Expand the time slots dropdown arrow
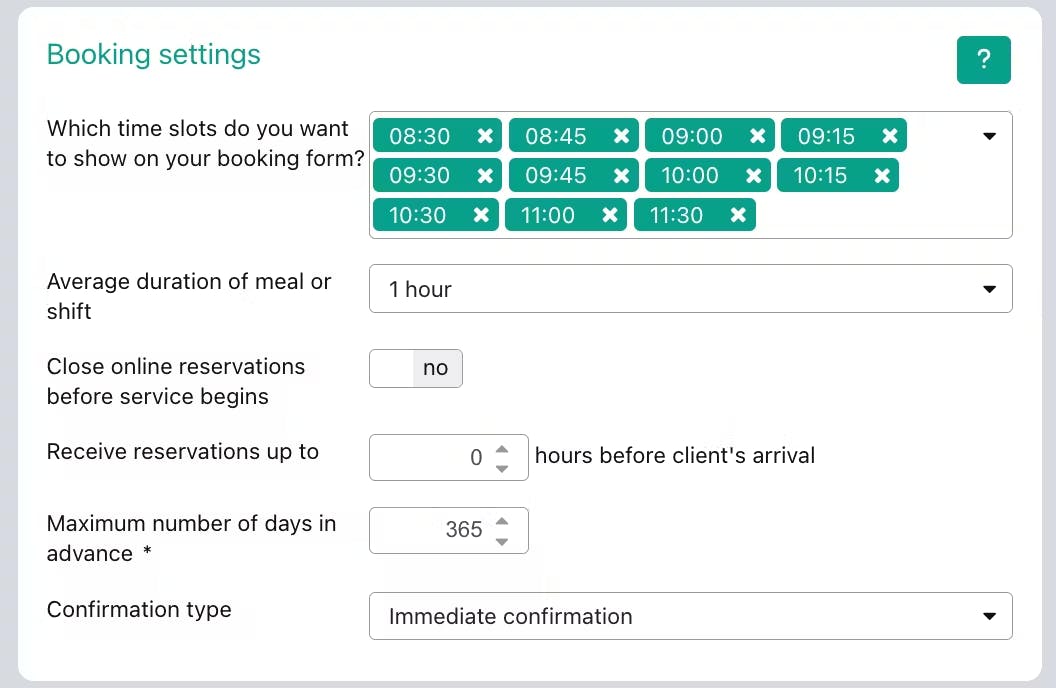Viewport: 1056px width, 688px height. (x=990, y=136)
